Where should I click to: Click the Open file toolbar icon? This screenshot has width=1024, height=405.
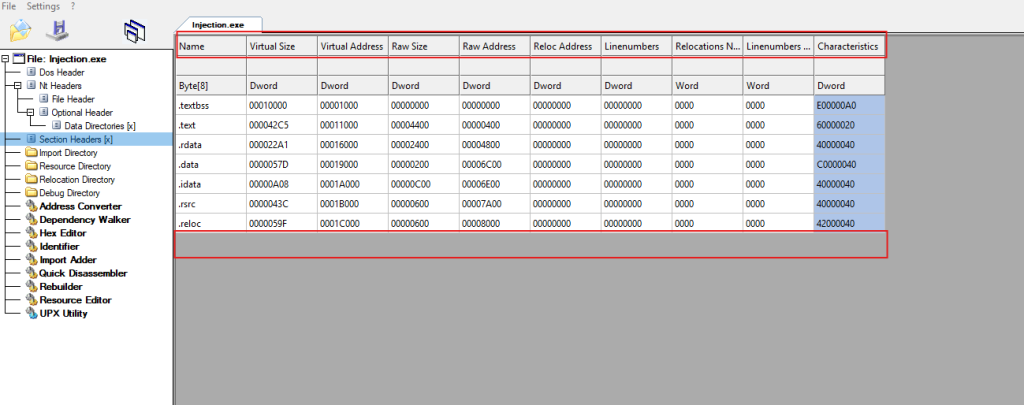(x=20, y=31)
